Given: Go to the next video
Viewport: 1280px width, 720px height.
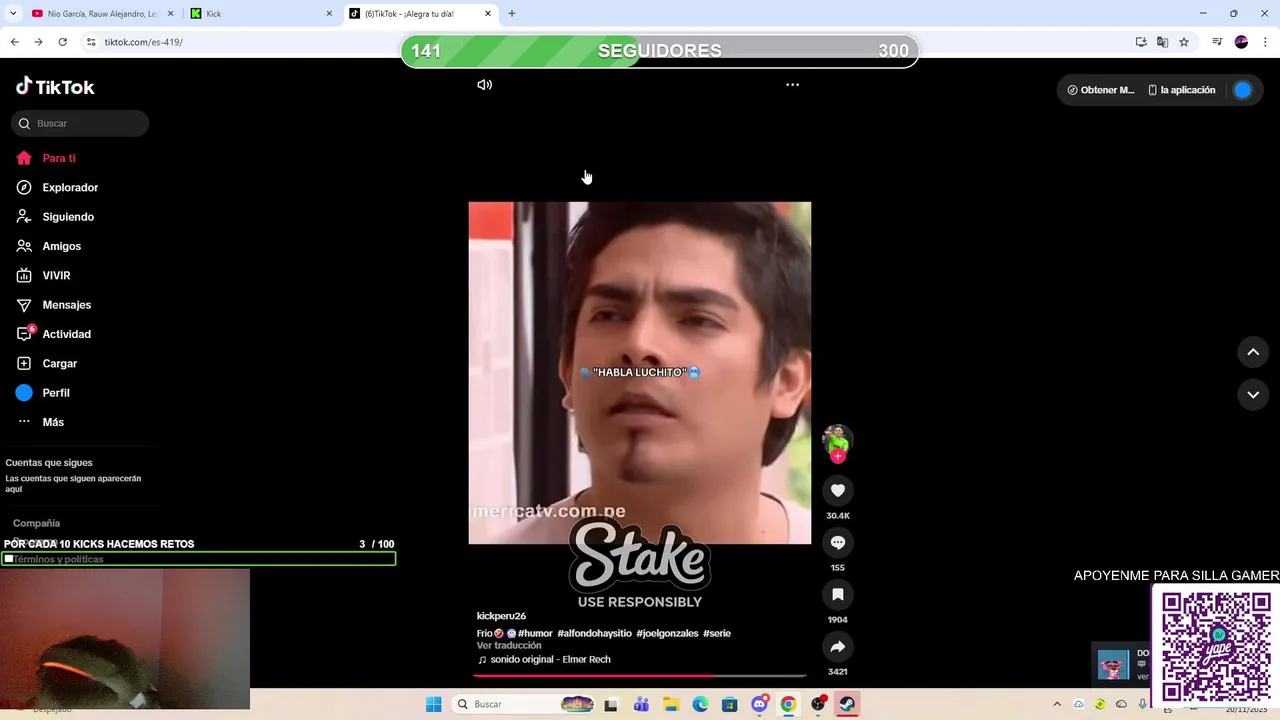Looking at the screenshot, I should click(x=1253, y=395).
